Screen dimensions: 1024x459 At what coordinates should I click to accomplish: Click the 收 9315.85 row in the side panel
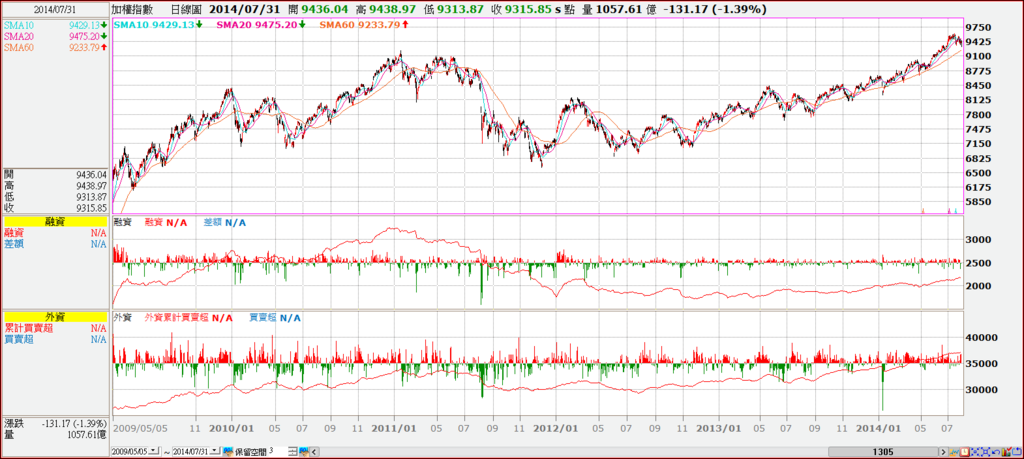pyautogui.click(x=54, y=208)
